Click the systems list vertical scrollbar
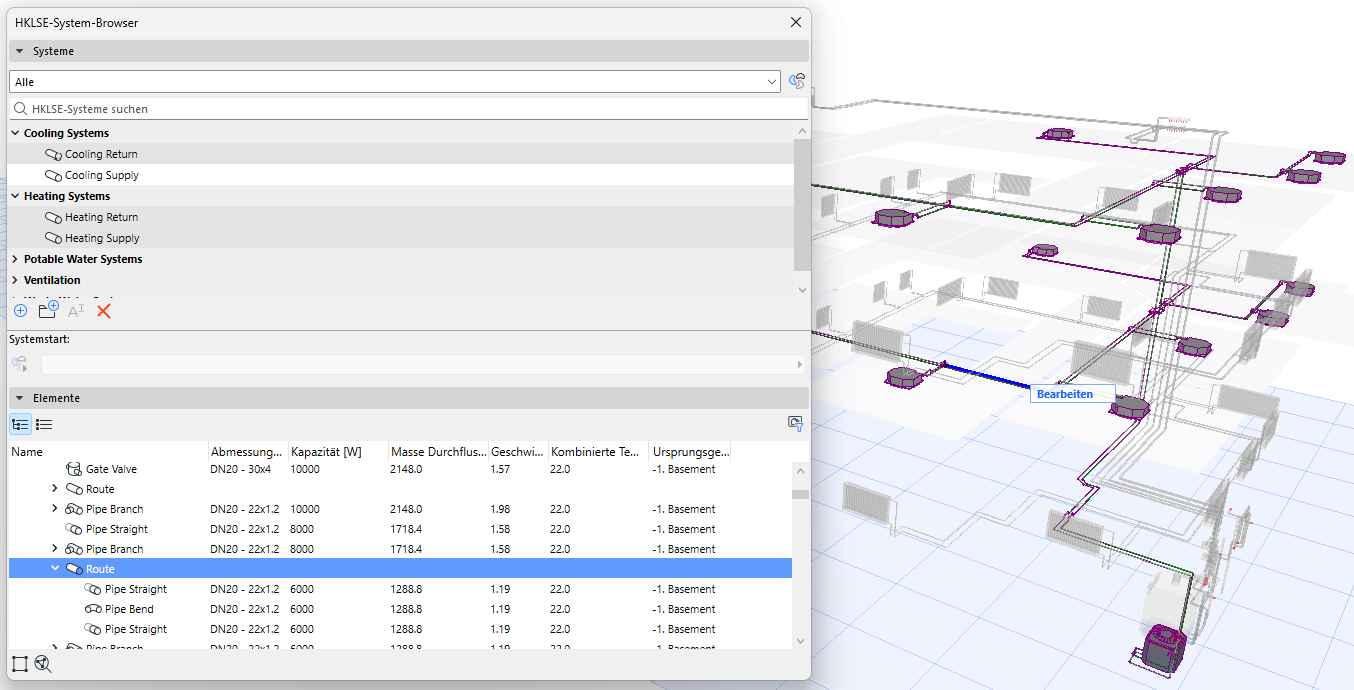The width and height of the screenshot is (1354, 690). pos(801,204)
